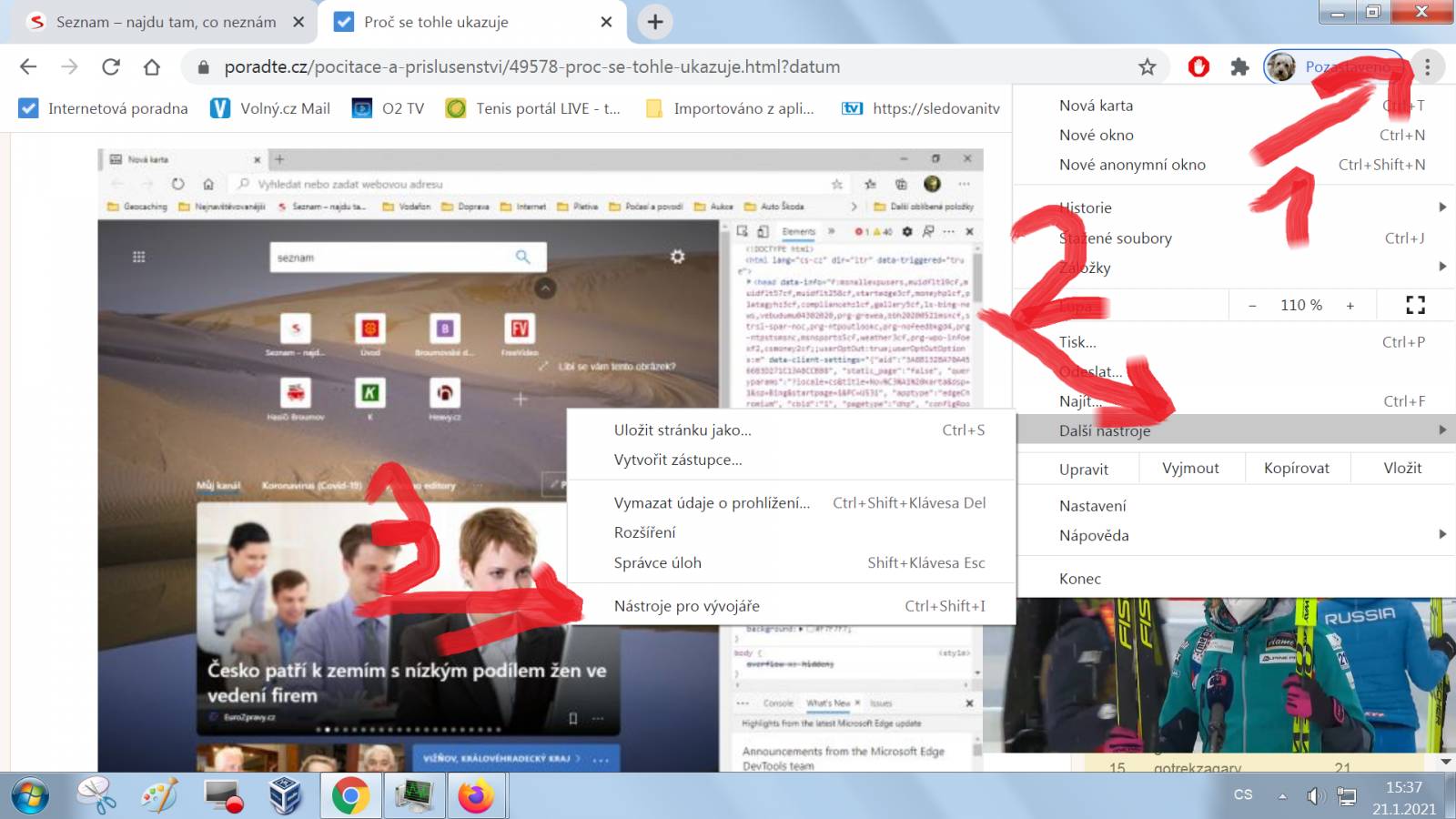Image resolution: width=1456 pixels, height=819 pixels.
Task: Select Konec to quit Chrome
Action: click(x=1233, y=579)
